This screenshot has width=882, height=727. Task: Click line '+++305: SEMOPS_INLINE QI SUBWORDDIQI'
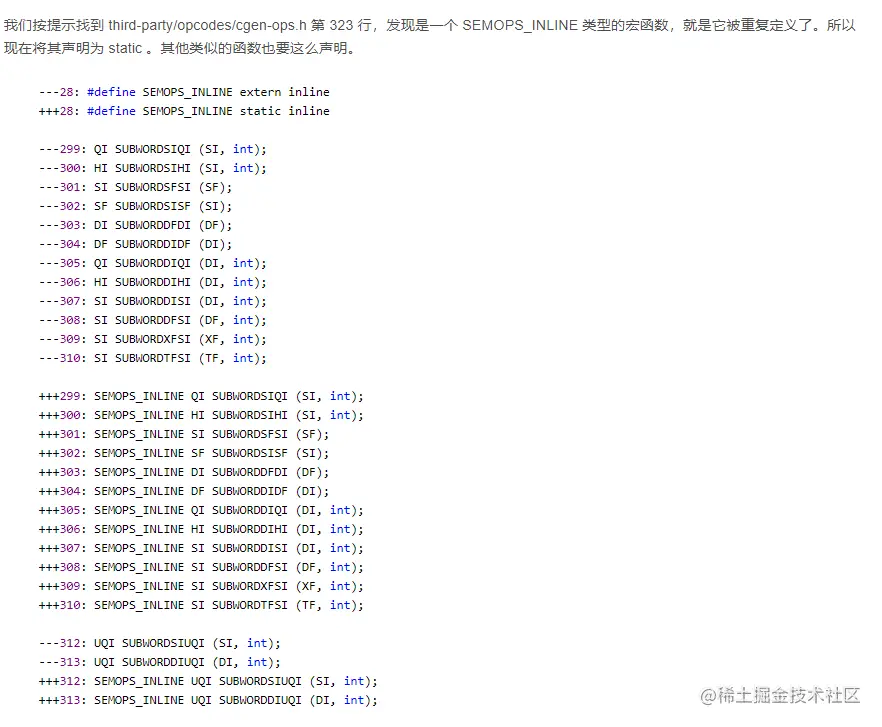(x=201, y=510)
